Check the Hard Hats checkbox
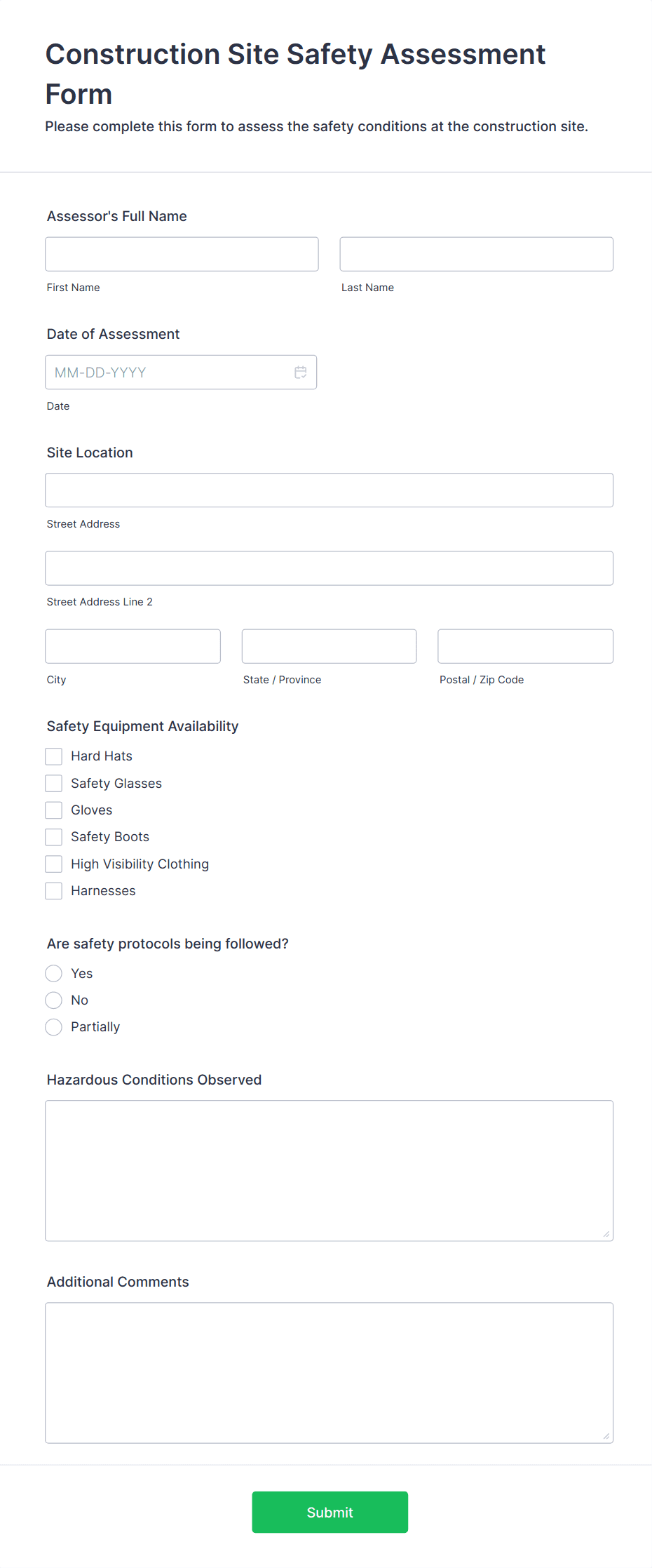The height and width of the screenshot is (1568, 652). tap(53, 756)
